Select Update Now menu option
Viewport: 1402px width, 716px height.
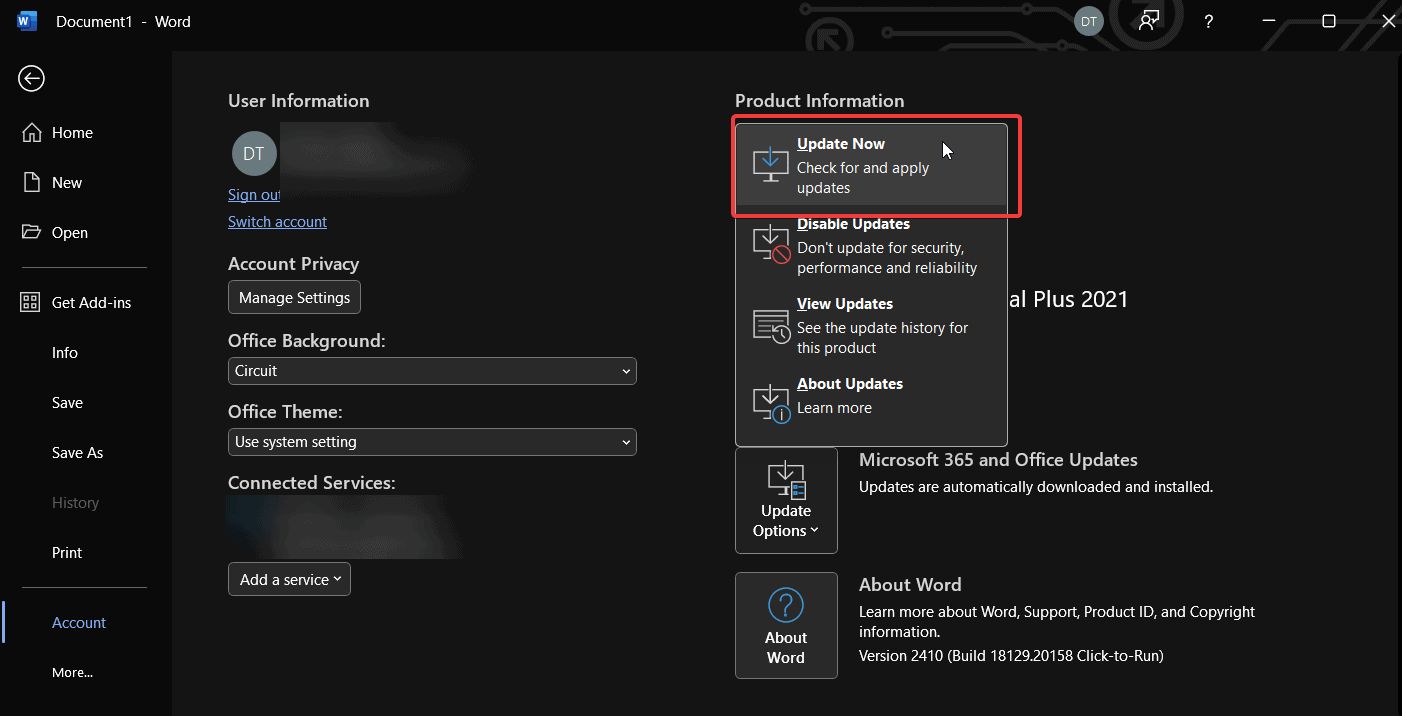871,165
